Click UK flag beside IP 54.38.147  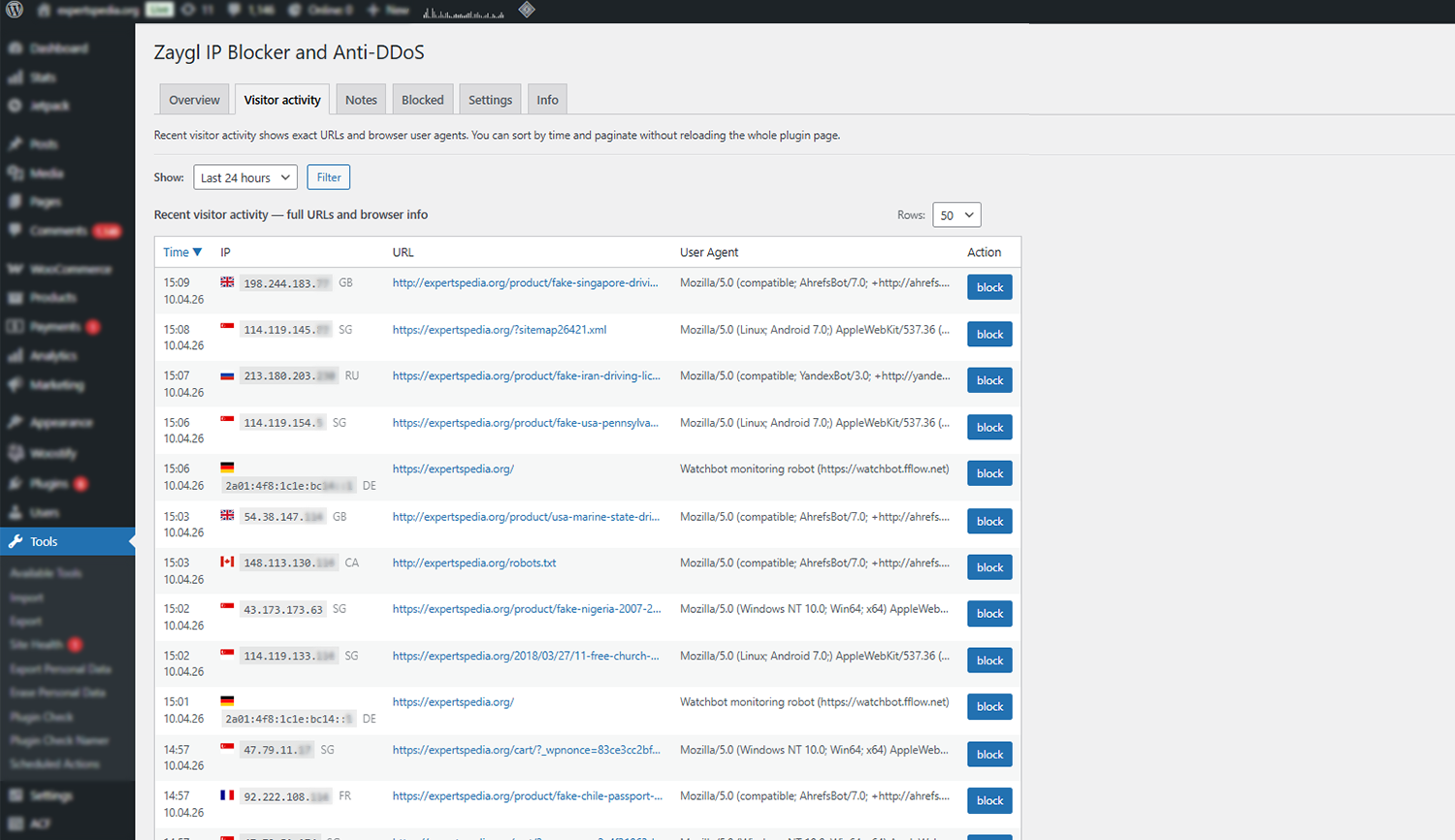[227, 516]
